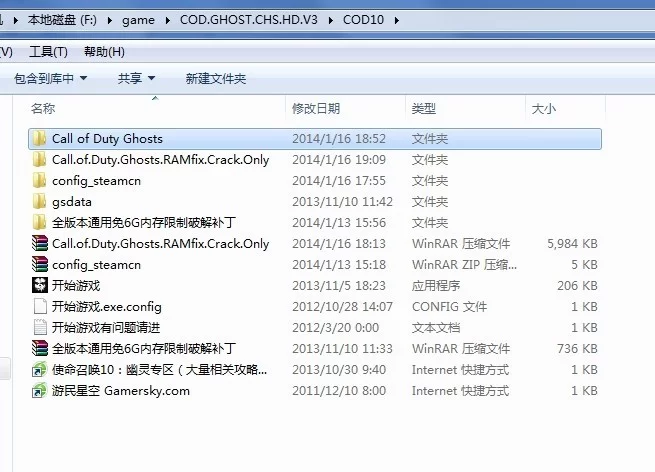Click the 游民星空 Gamersky.com shortcut icon

pyautogui.click(x=40, y=391)
